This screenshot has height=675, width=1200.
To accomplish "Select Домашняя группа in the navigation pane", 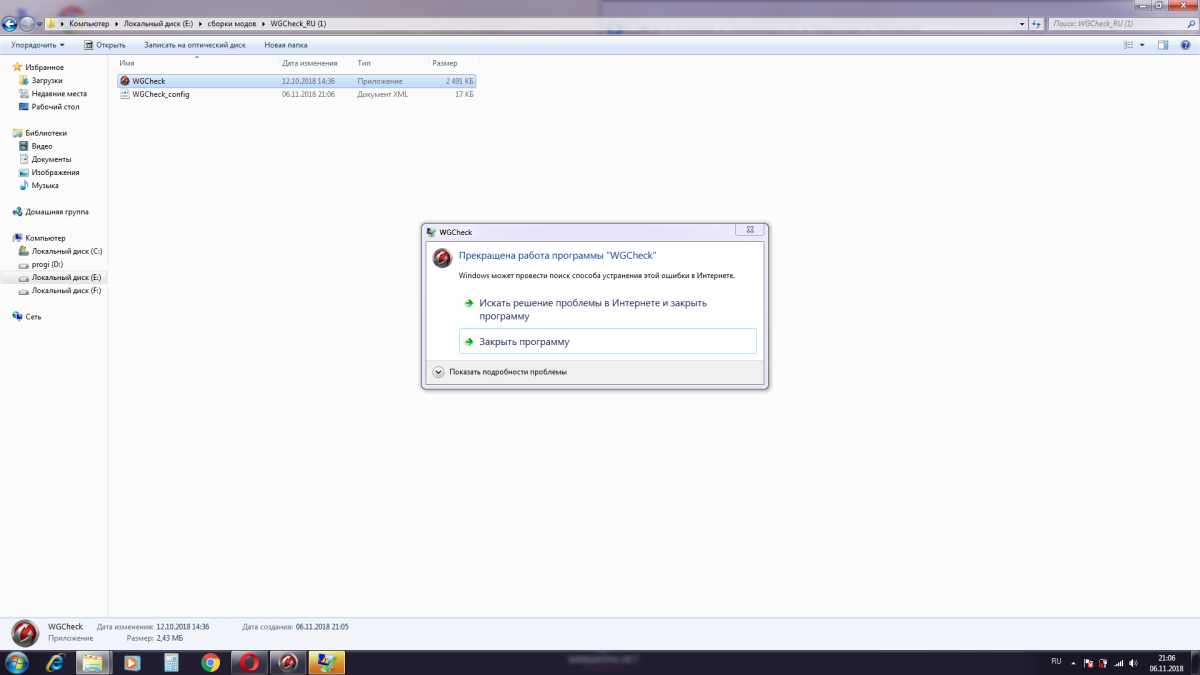I will [56, 212].
